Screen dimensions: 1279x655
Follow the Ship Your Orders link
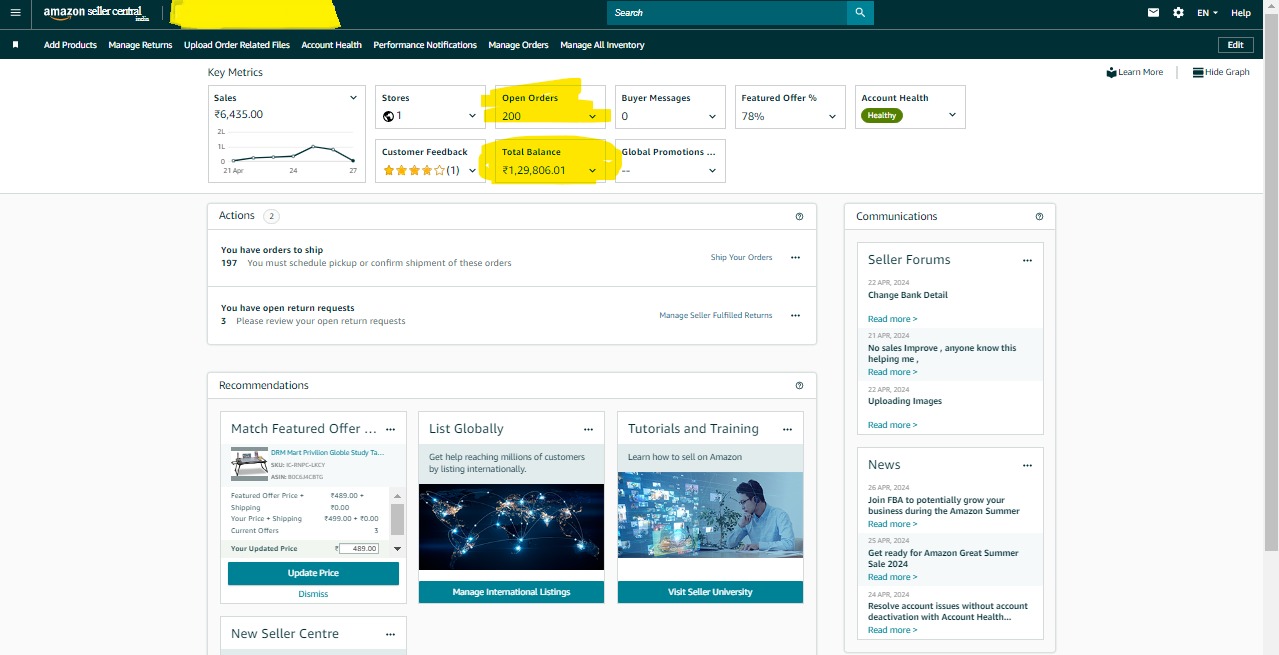coord(741,258)
